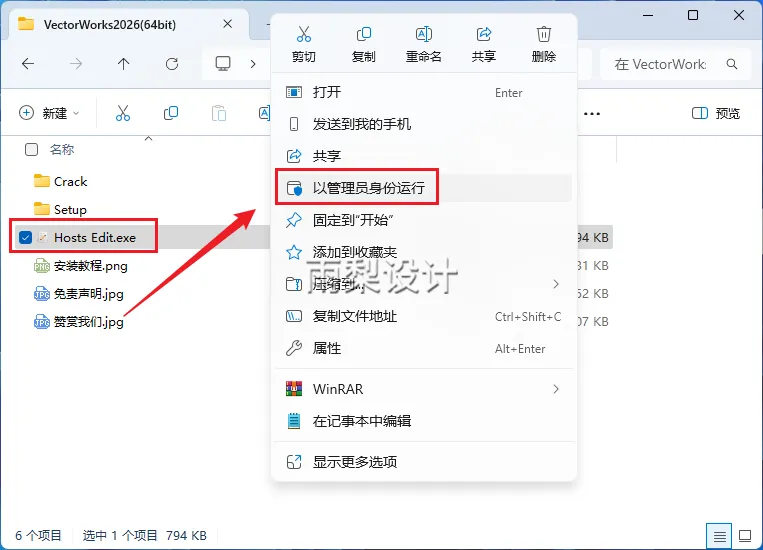
Task: Click the This PC monitor icon in address bar
Action: [x=223, y=64]
